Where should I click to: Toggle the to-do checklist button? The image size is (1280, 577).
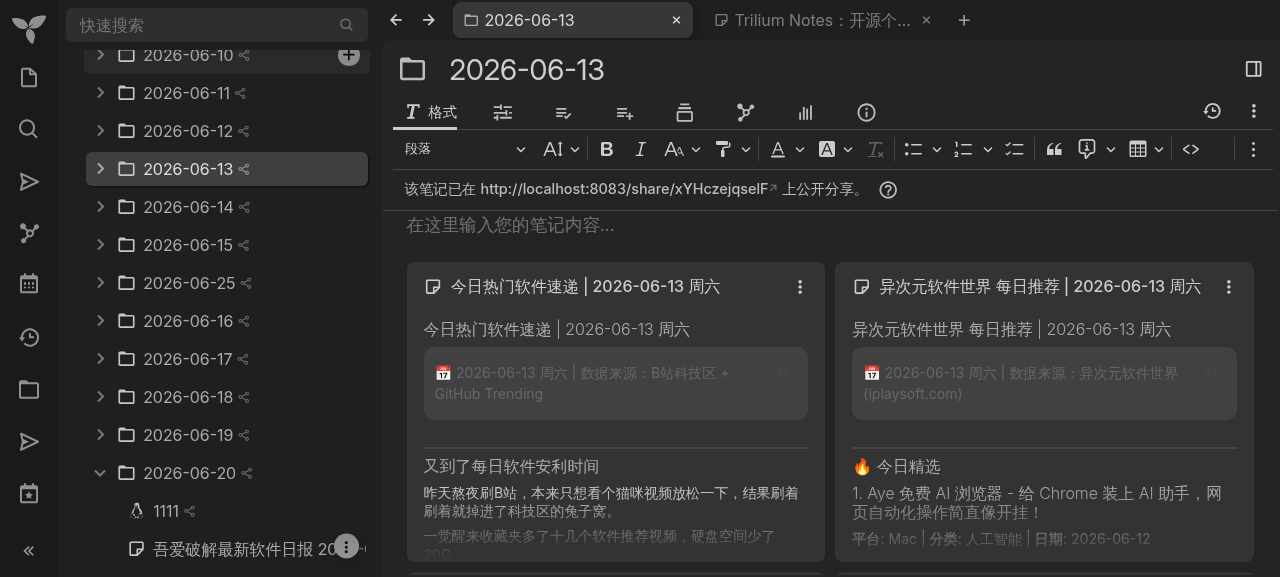tap(1014, 149)
